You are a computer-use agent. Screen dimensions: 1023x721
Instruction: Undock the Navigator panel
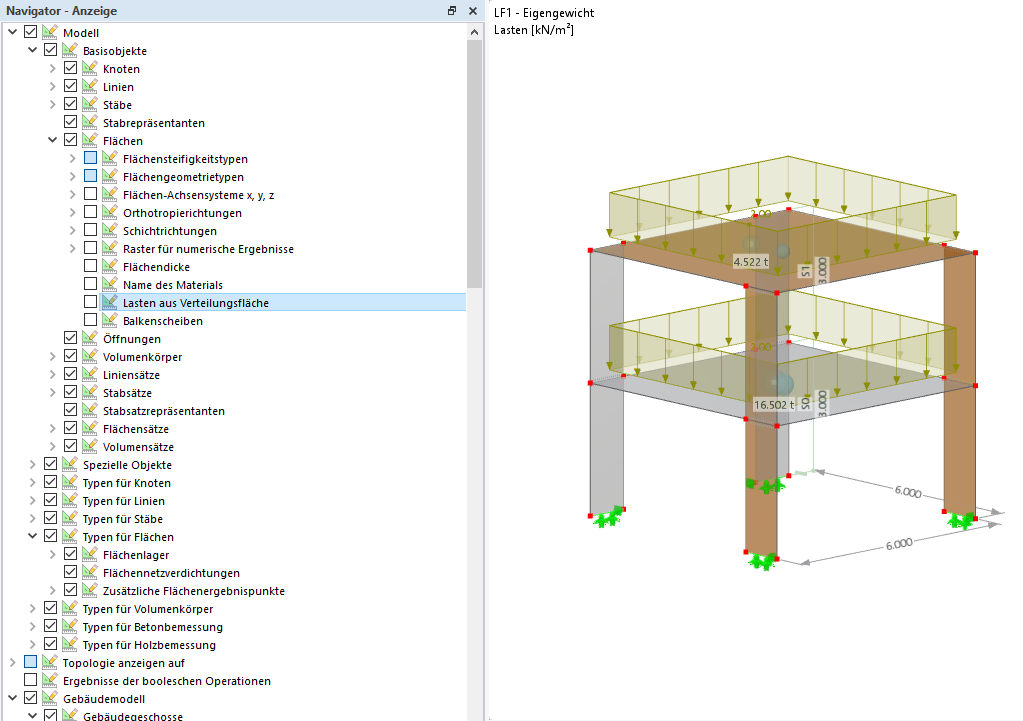pos(451,10)
